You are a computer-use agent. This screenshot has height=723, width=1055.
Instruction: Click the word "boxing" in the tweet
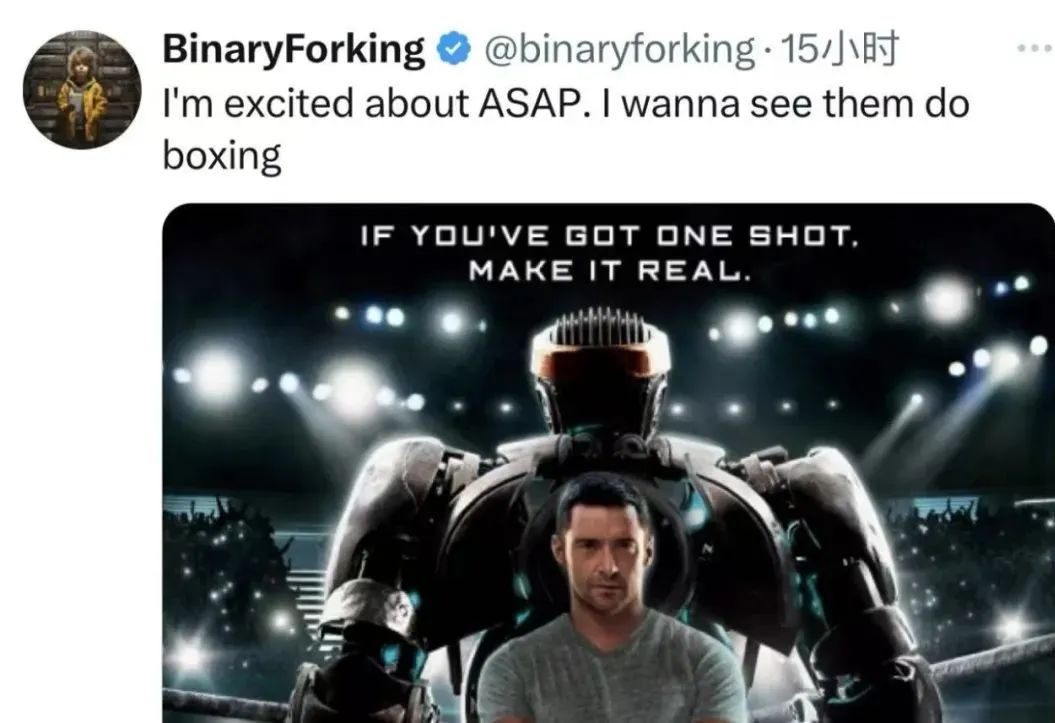pos(222,157)
